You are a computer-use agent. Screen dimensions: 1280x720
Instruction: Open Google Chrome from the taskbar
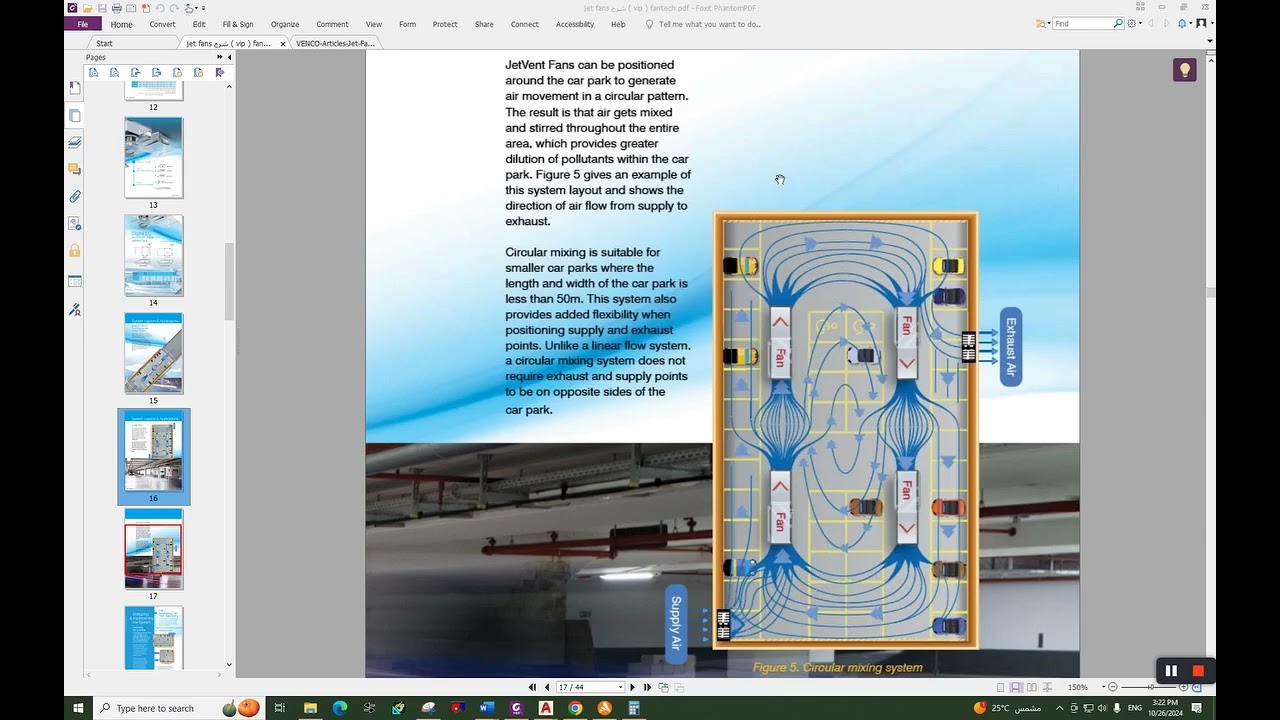pyautogui.click(x=575, y=708)
